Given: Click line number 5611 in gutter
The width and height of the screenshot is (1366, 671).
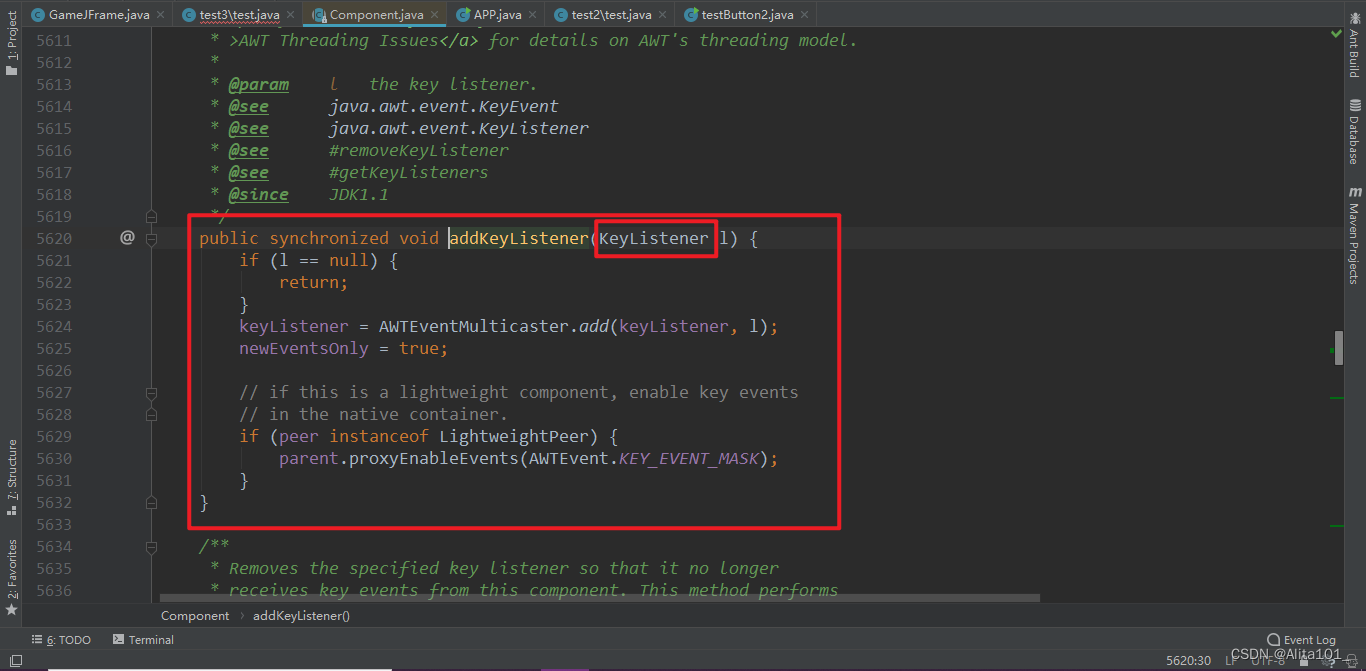Looking at the screenshot, I should coord(54,40).
